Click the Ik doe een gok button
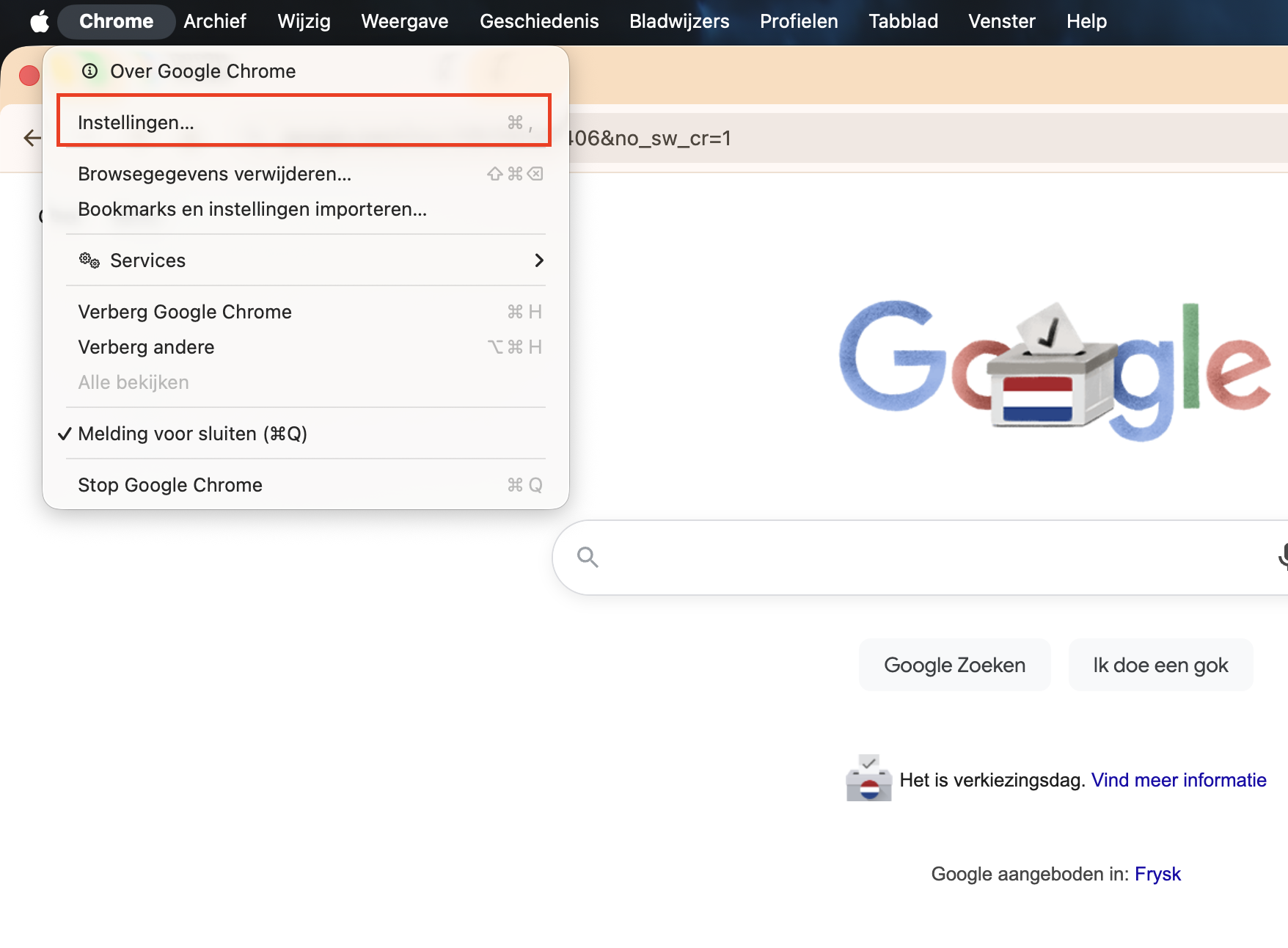 [1160, 665]
